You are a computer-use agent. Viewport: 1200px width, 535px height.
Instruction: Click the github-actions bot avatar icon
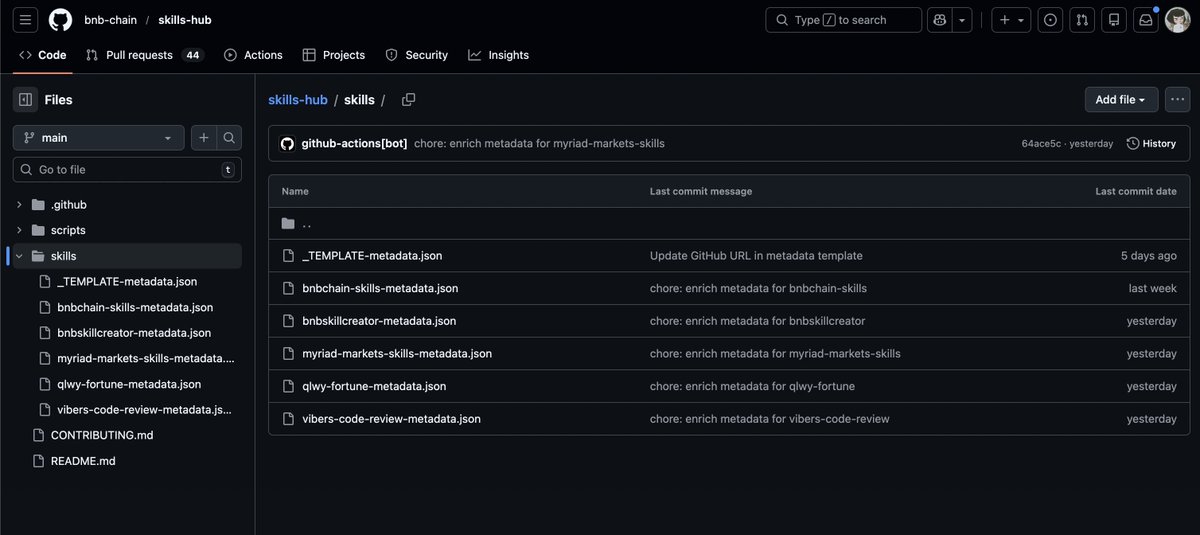pyautogui.click(x=287, y=144)
